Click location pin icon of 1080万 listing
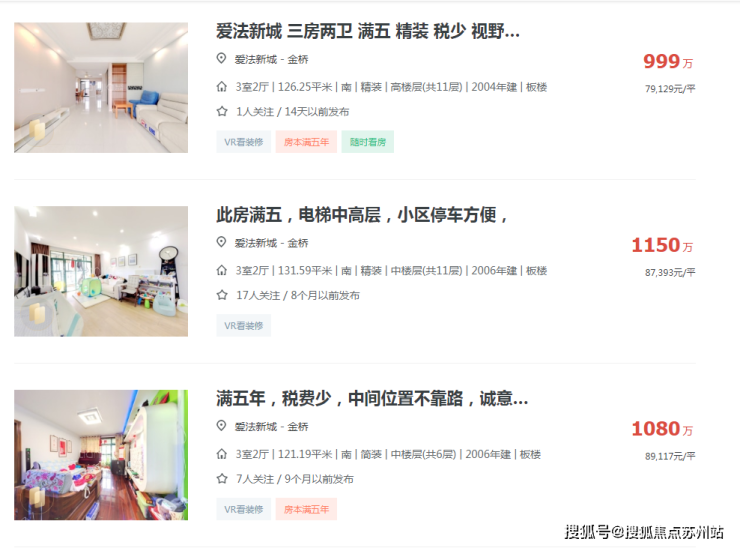Viewport: 740px width, 548px height. (221, 426)
